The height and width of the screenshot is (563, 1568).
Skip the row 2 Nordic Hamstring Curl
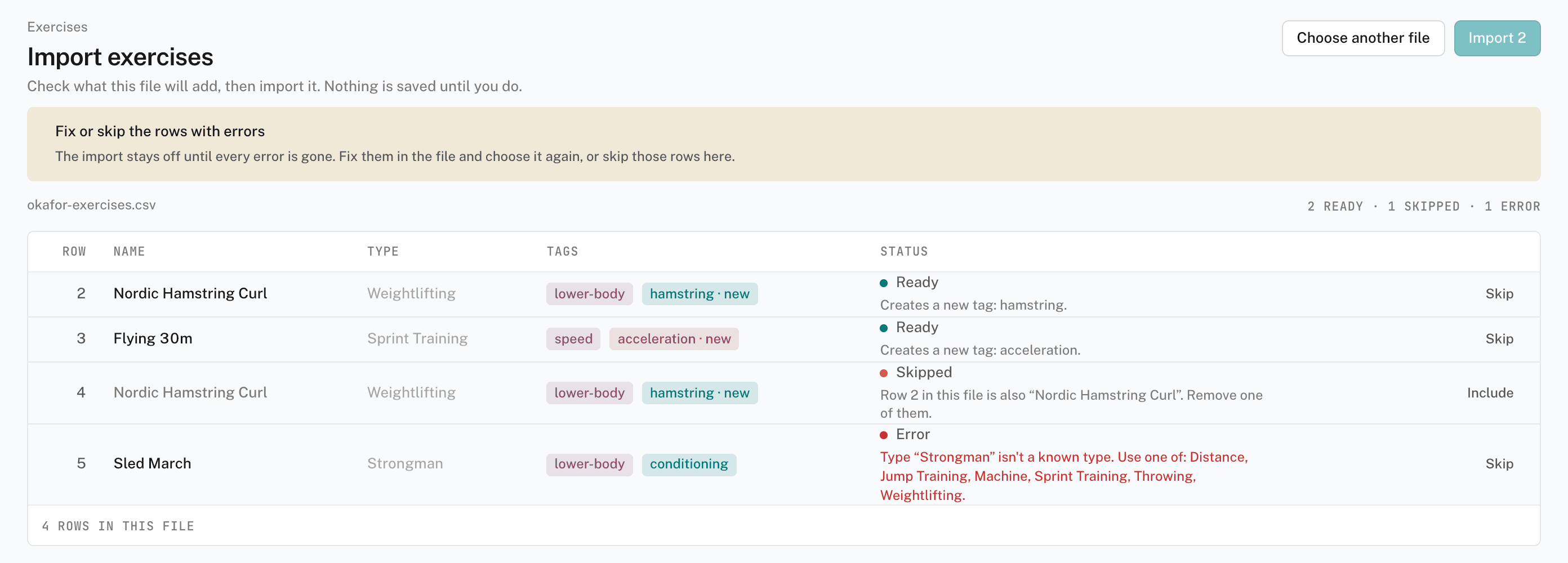point(1499,294)
